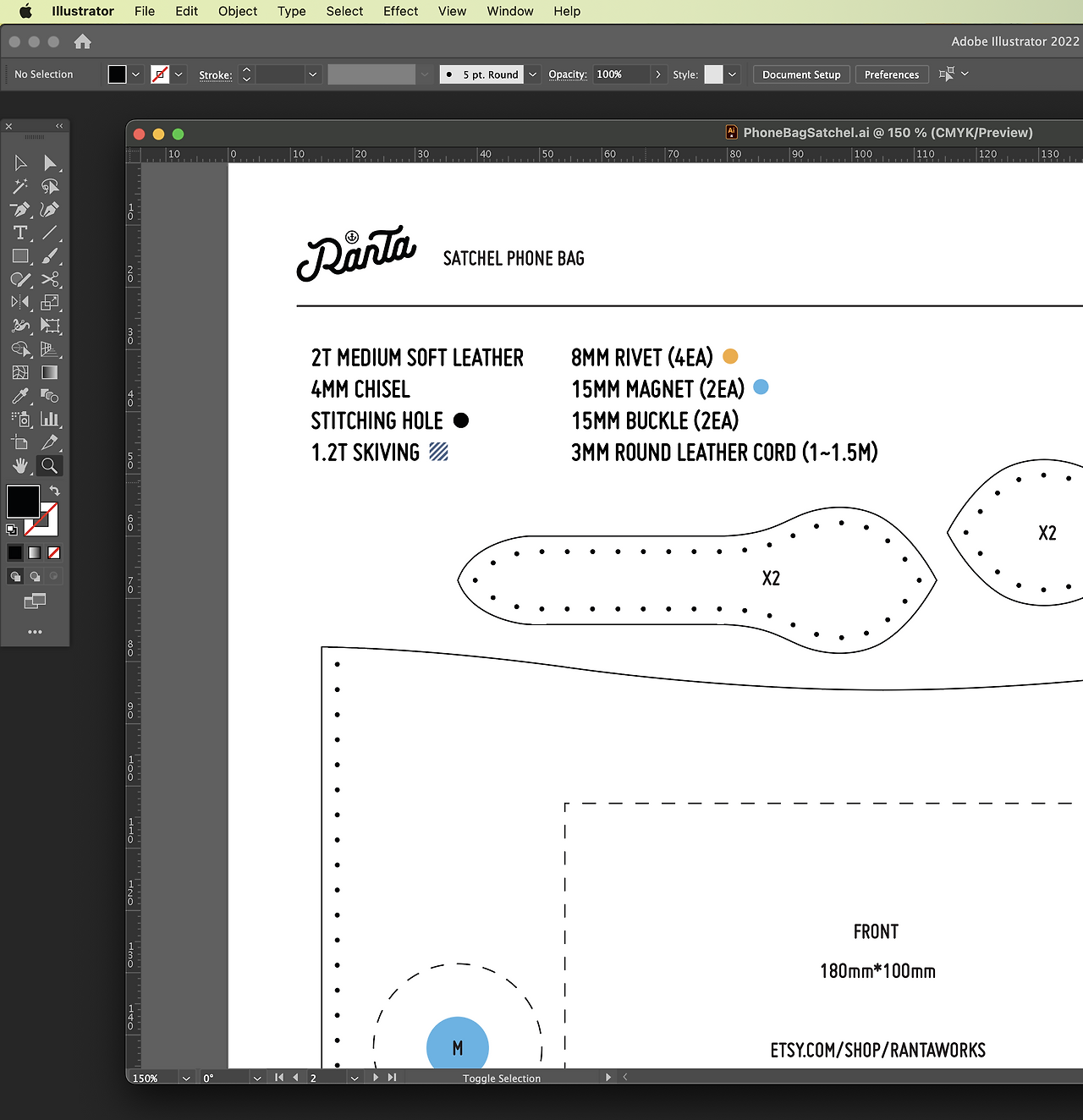Set paint type to Gradient
Image resolution: width=1083 pixels, height=1120 pixels.
35,552
